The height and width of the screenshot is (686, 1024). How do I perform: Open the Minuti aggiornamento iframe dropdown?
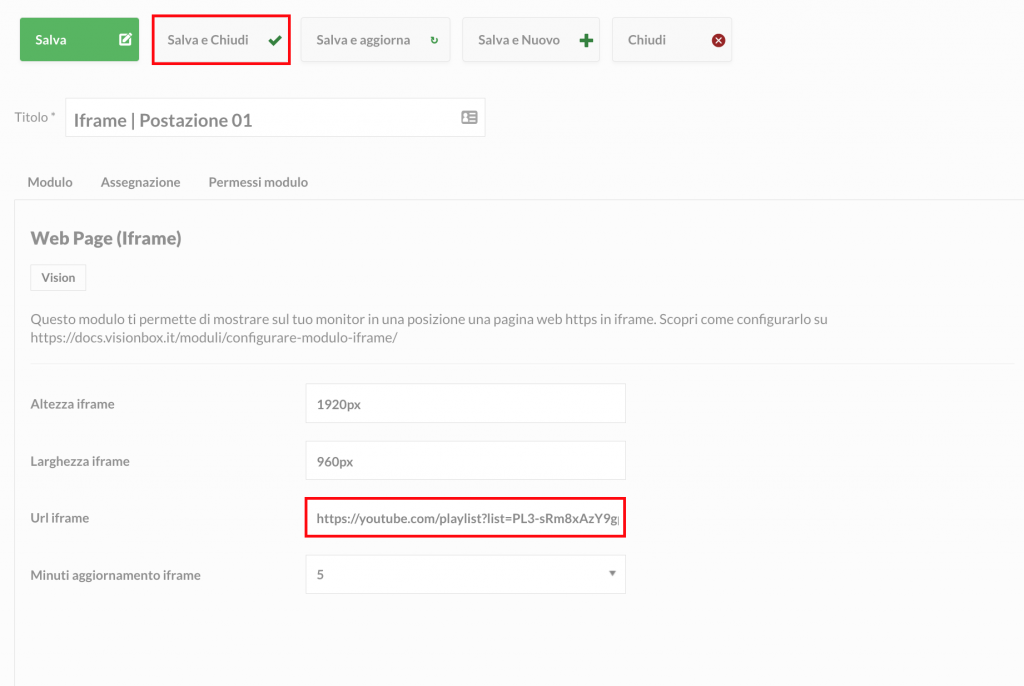coord(465,574)
